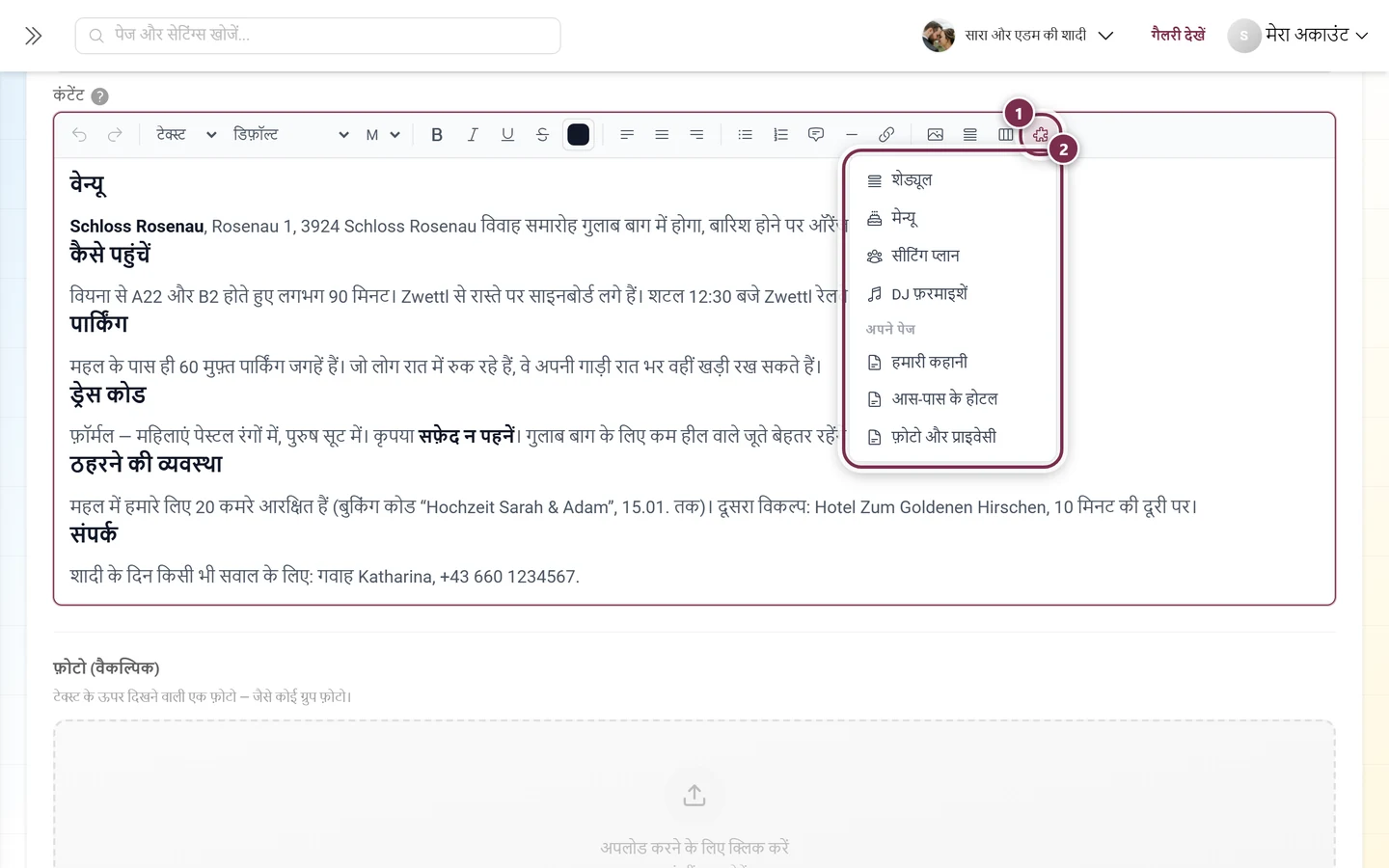Screen dimensions: 1389x868
Task: Click the पार्किंग heading in the editor
Action: [x=98, y=323]
